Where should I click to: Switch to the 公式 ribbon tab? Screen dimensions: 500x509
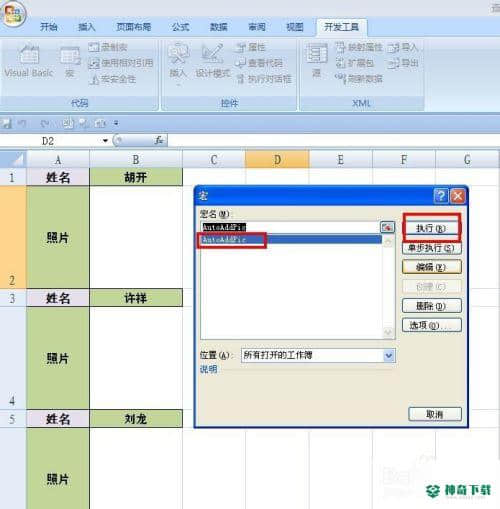coord(181,27)
